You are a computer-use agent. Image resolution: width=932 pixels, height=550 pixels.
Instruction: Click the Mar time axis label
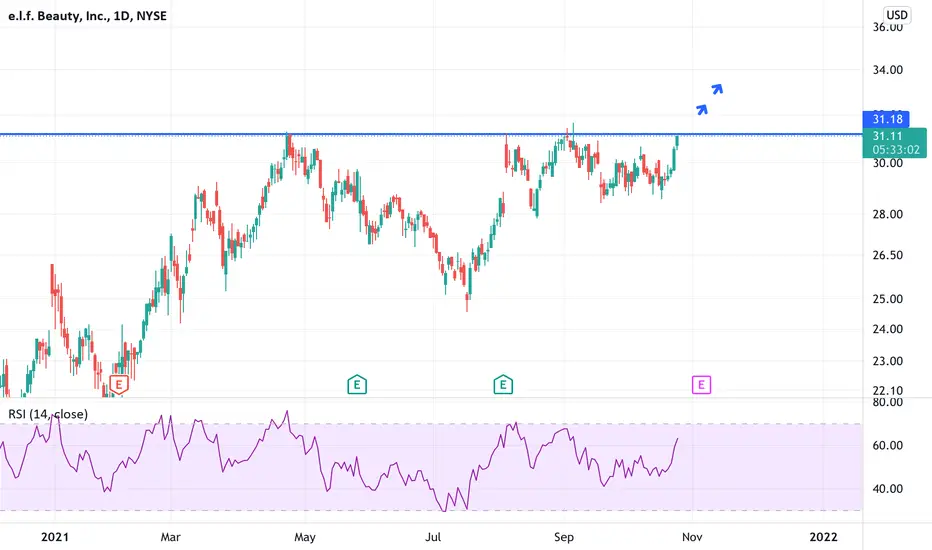(x=171, y=537)
